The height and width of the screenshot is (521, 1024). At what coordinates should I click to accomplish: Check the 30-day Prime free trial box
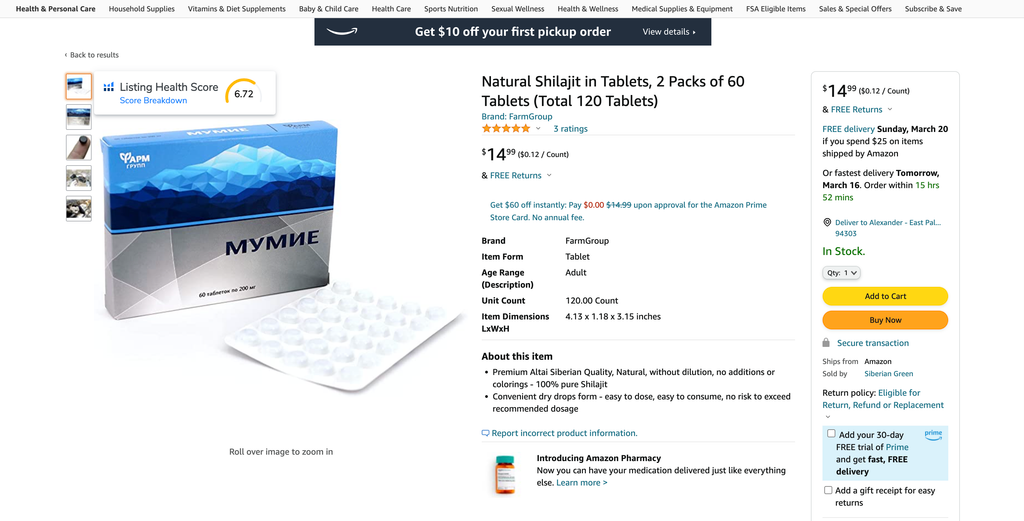831,434
